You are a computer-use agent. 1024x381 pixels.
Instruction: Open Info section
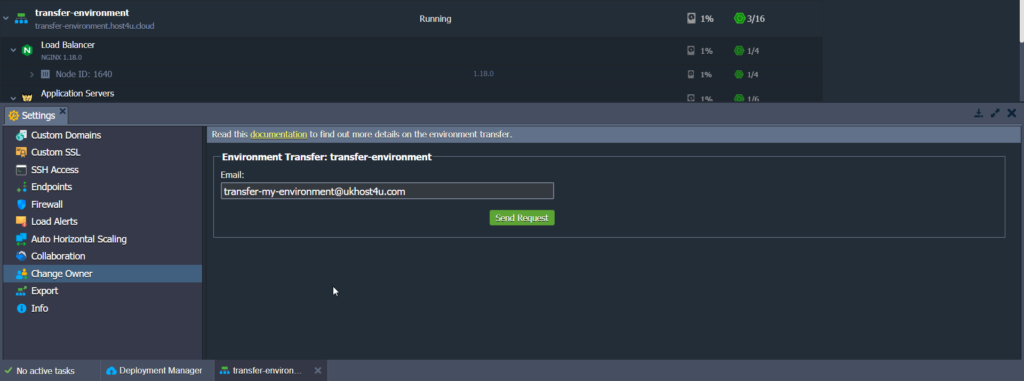click(x=103, y=308)
